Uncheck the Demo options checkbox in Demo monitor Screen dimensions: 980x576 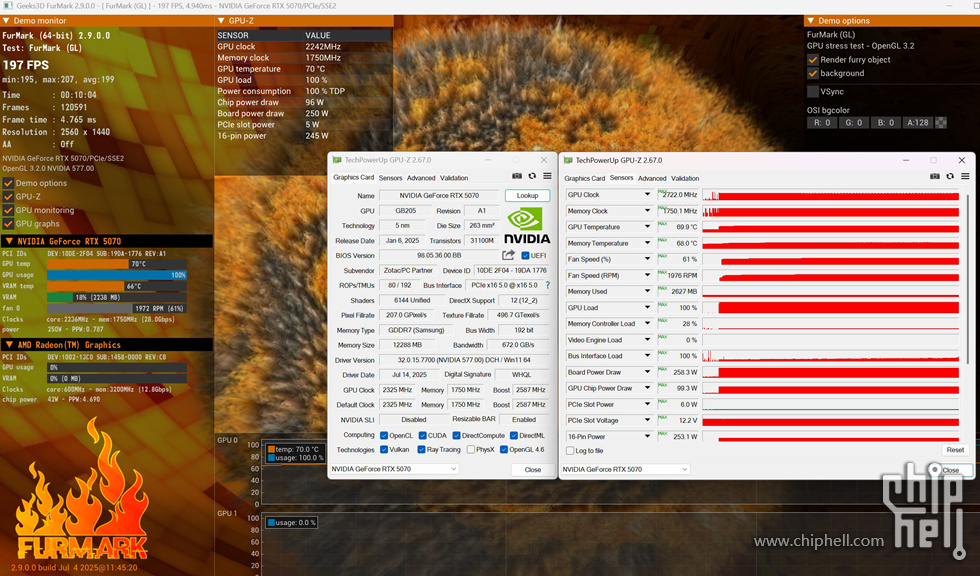click(x=8, y=183)
